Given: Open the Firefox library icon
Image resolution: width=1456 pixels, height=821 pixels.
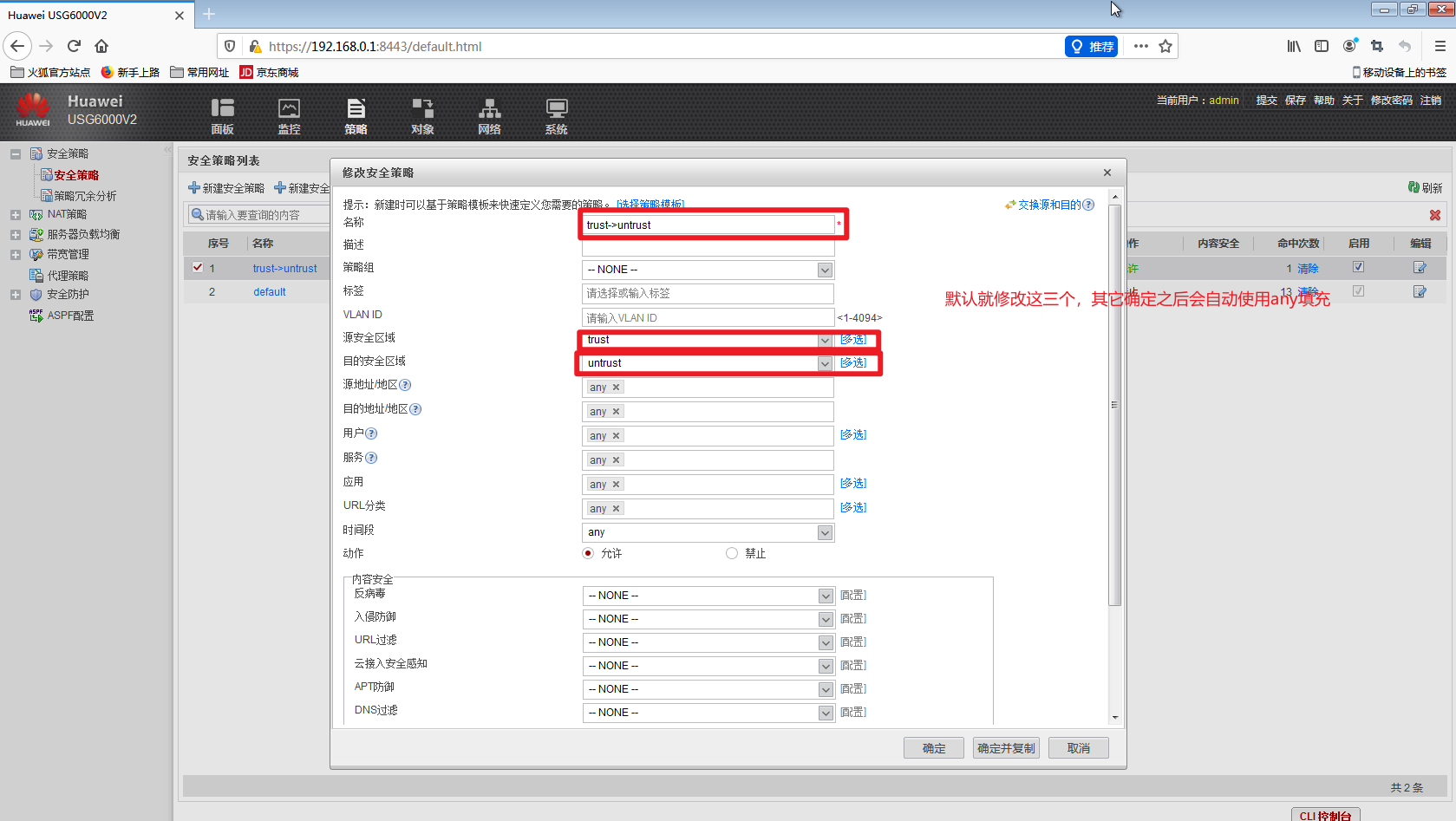Looking at the screenshot, I should click(x=1294, y=46).
